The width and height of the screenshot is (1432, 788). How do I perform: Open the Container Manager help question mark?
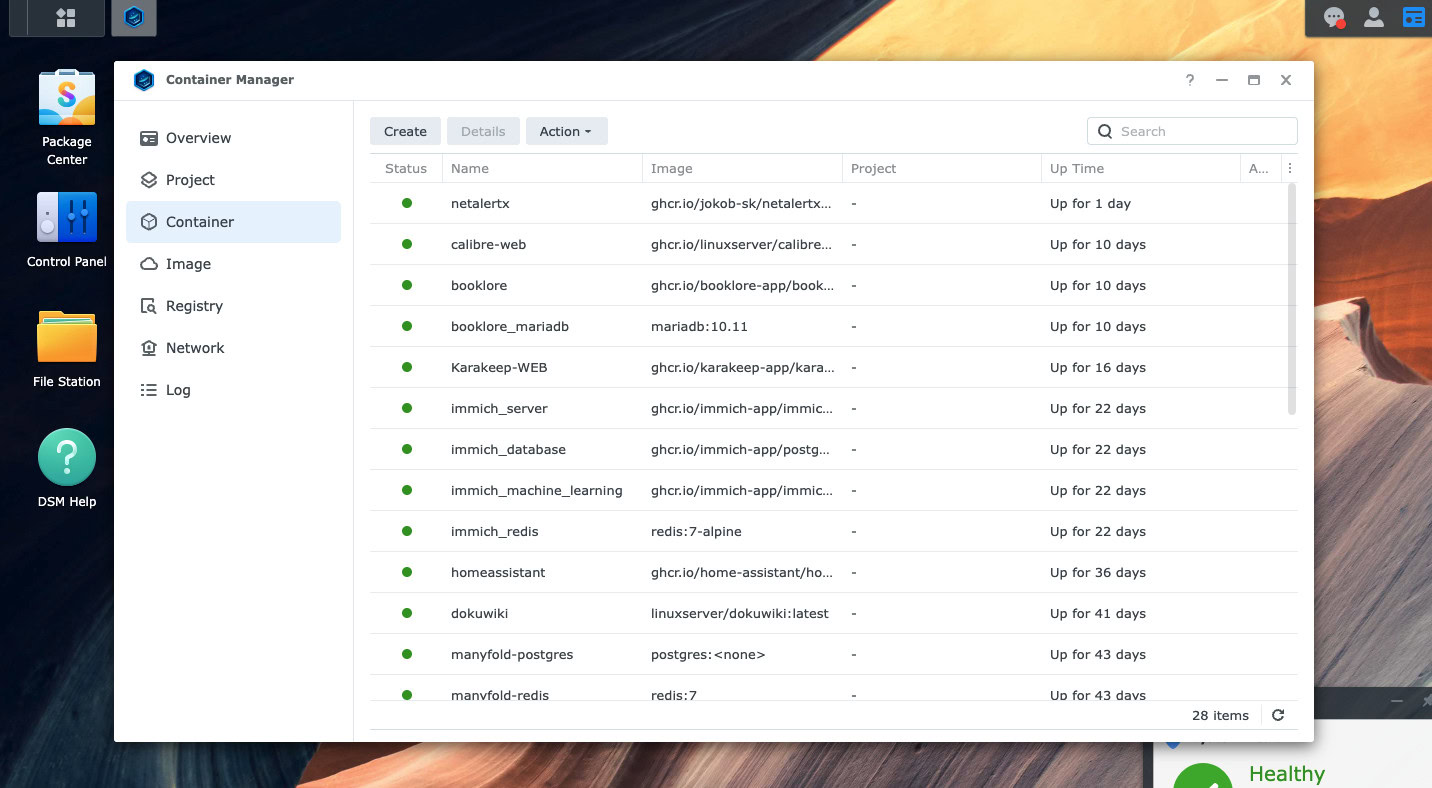[1190, 80]
